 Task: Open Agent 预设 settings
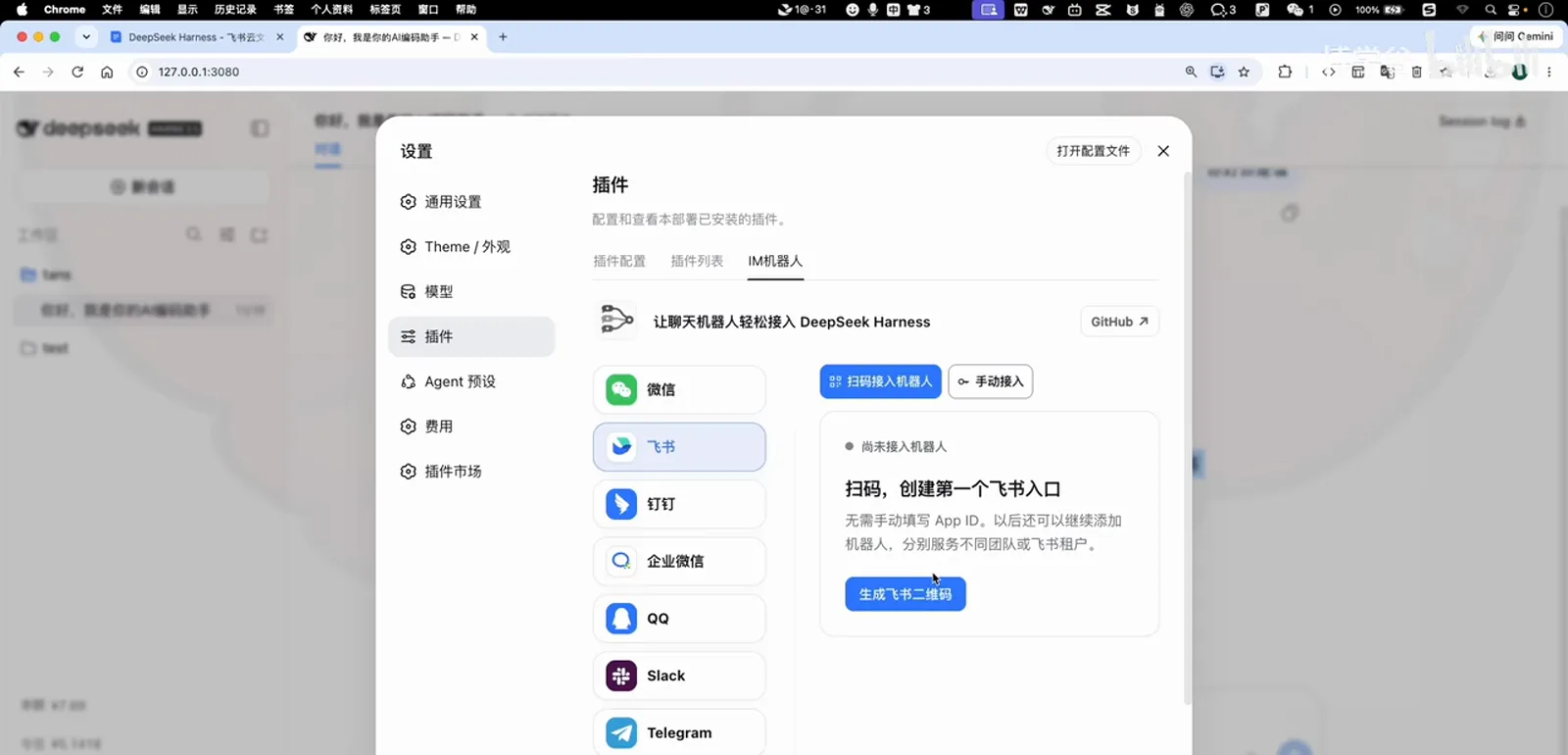(471, 381)
